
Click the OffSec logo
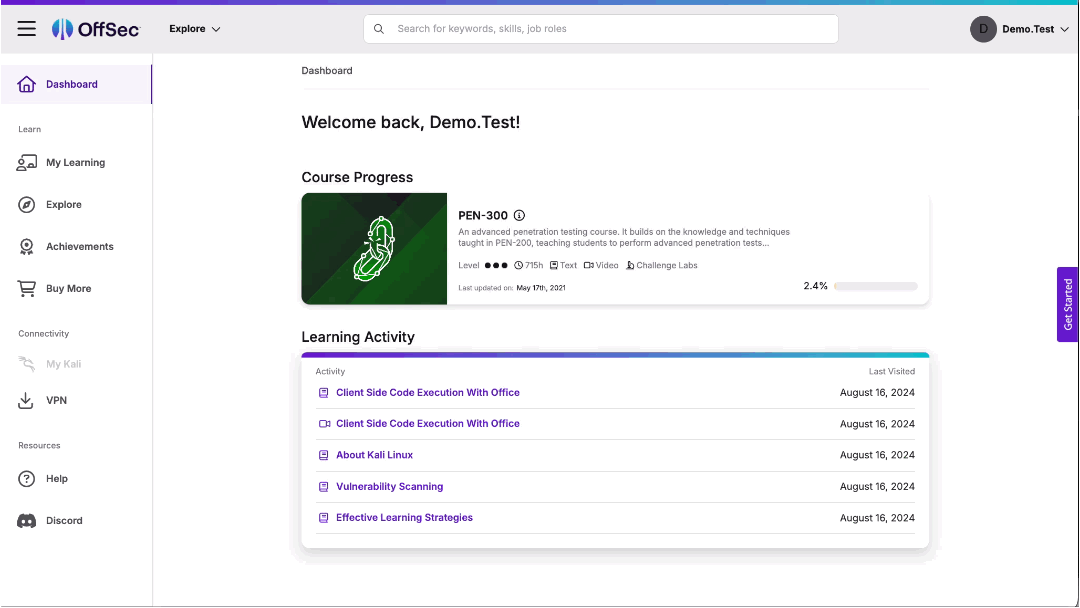(95, 28)
